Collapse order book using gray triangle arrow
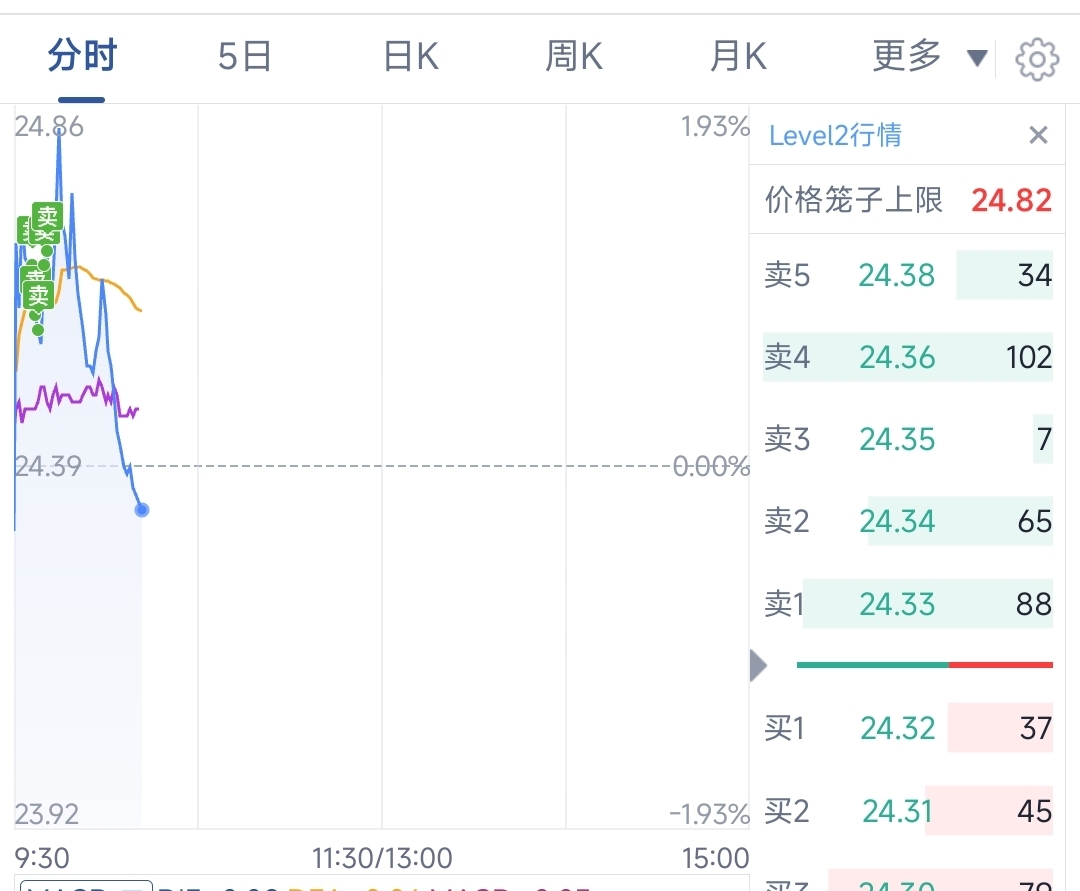 758,665
